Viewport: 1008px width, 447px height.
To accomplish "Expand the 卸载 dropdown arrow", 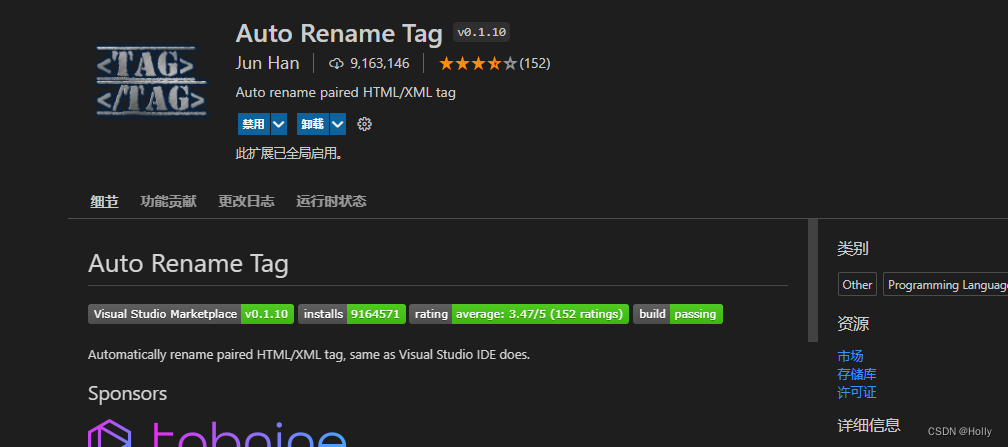I will tap(337, 124).
